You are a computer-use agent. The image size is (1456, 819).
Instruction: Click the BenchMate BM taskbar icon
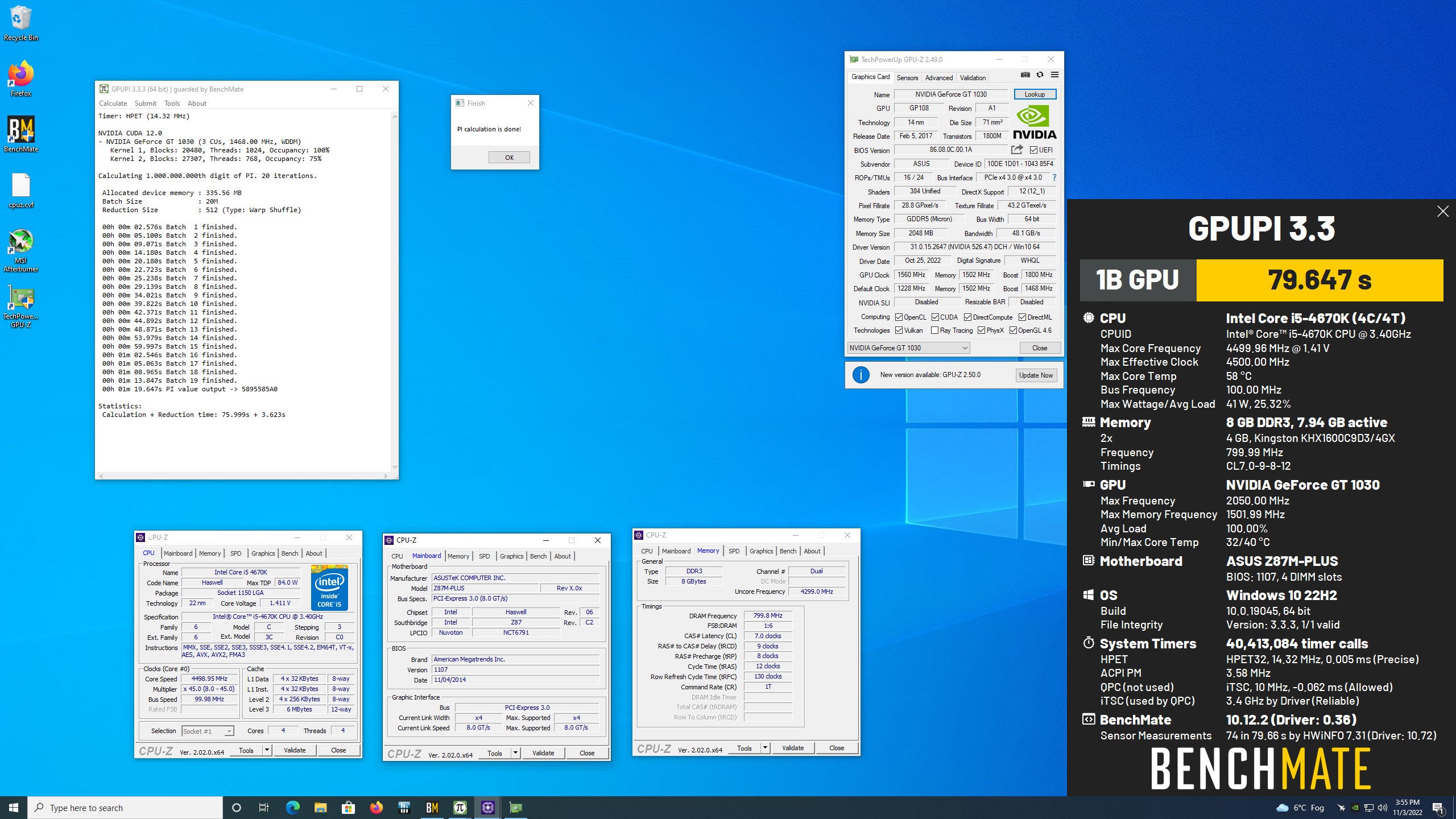(432, 808)
